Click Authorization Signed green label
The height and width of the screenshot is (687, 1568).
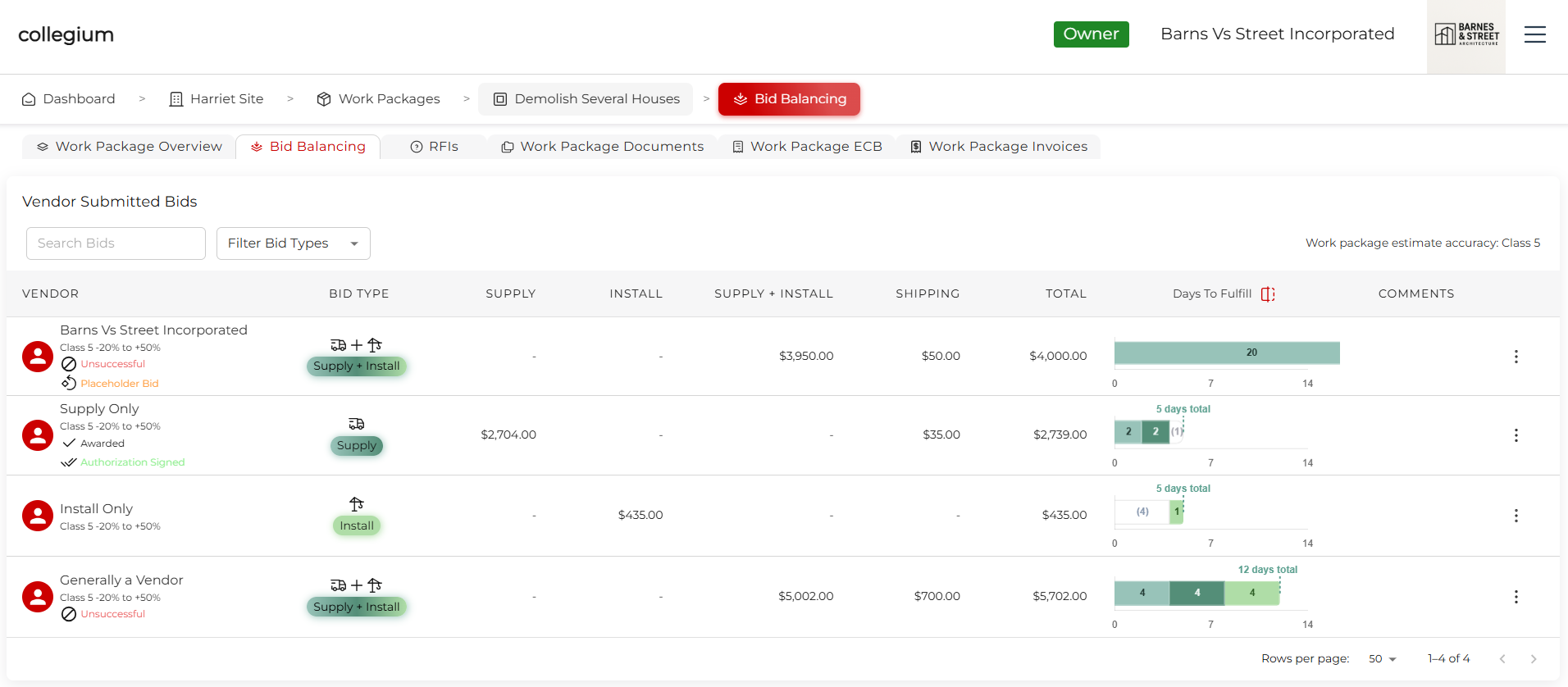click(133, 462)
